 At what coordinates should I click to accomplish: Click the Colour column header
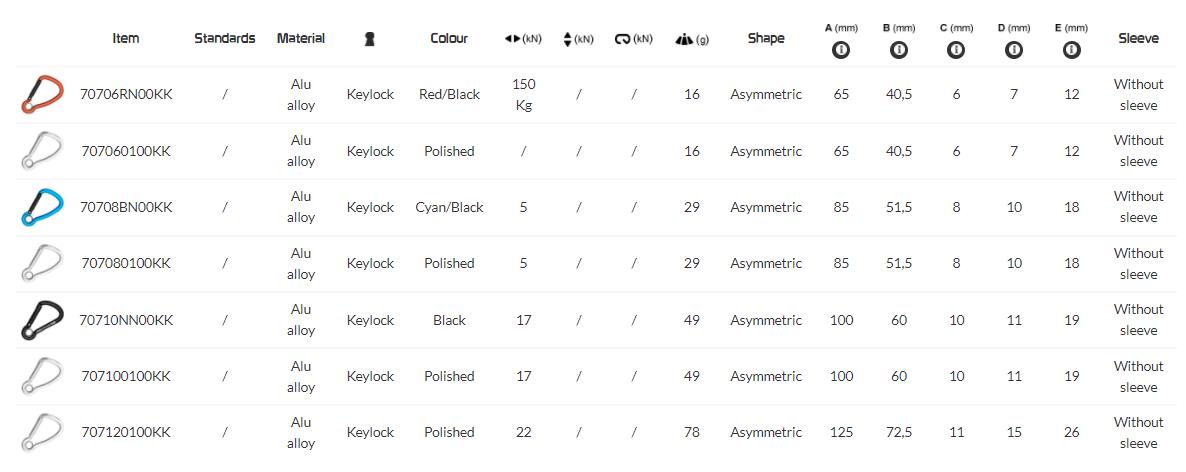pyautogui.click(x=449, y=38)
